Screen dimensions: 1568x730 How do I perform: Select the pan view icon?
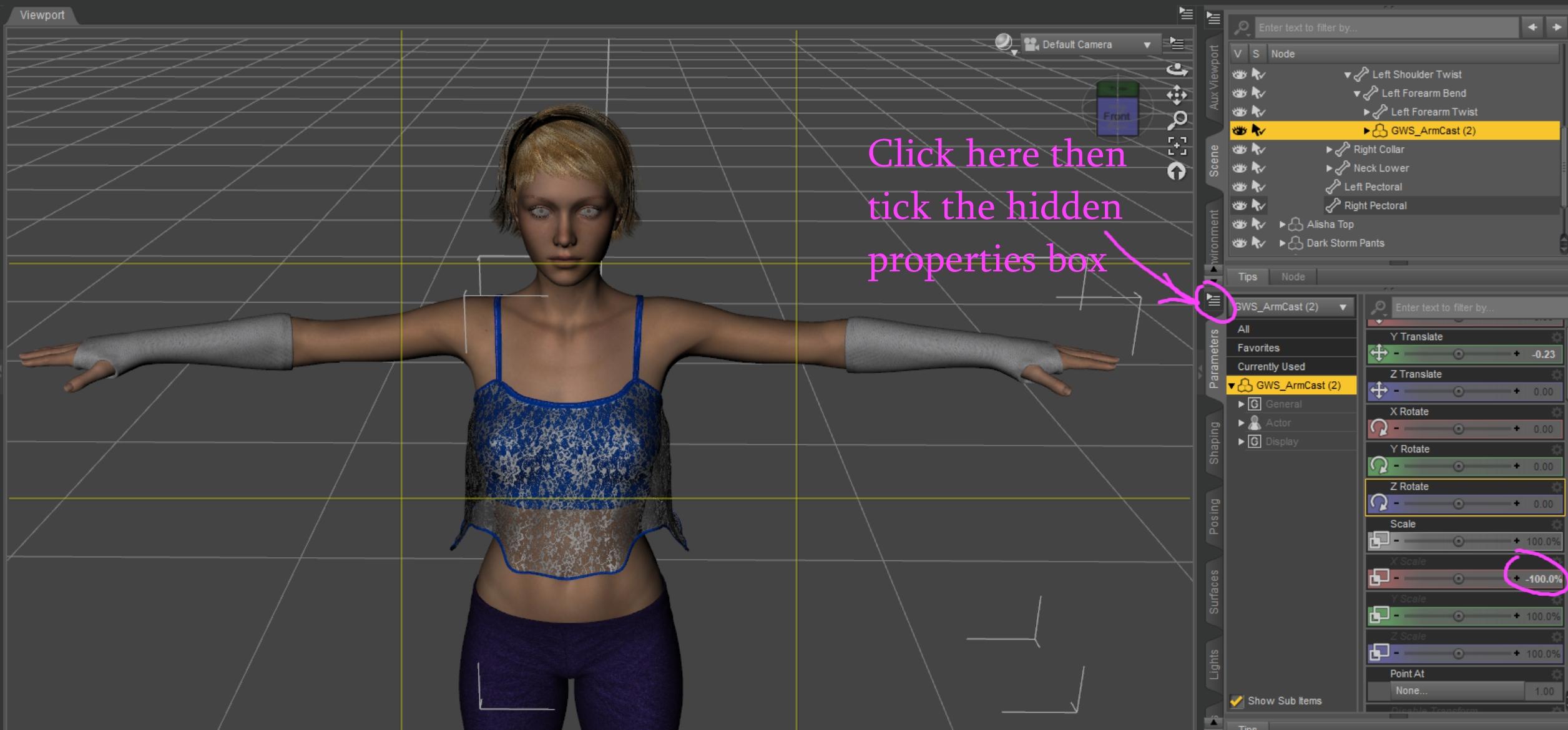pos(1177,95)
